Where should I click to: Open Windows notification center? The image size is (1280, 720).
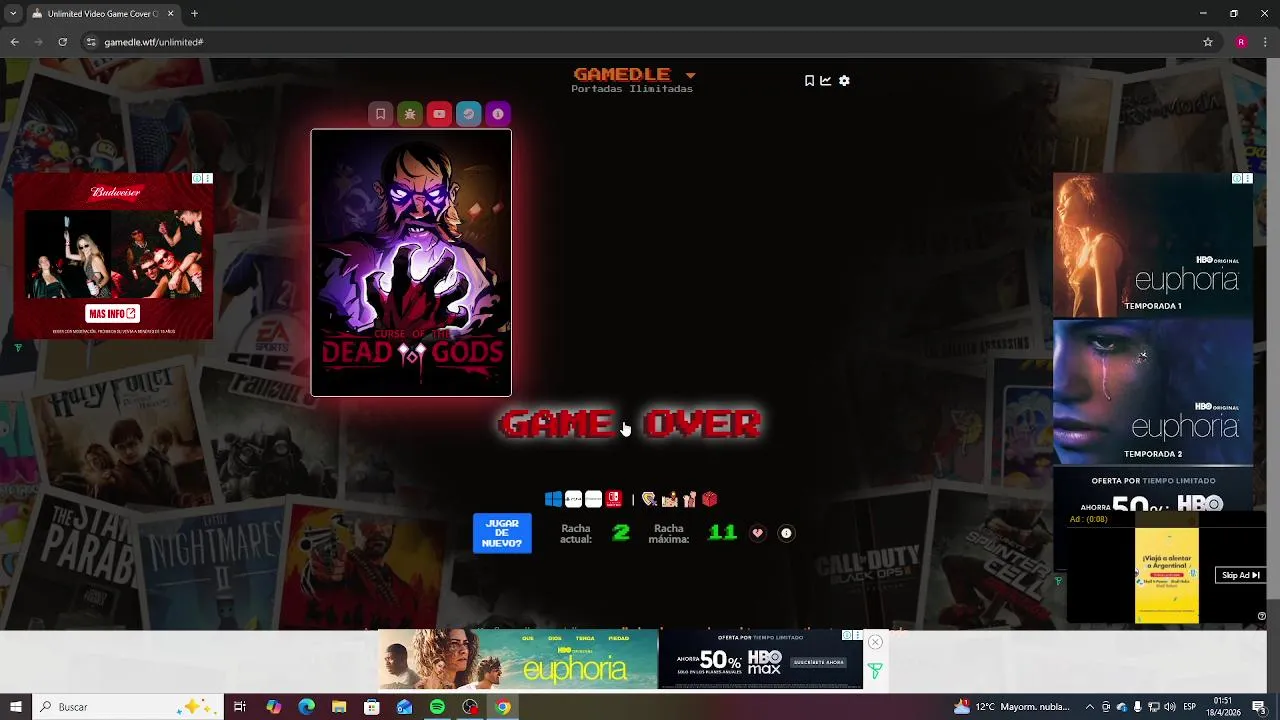tap(1258, 707)
